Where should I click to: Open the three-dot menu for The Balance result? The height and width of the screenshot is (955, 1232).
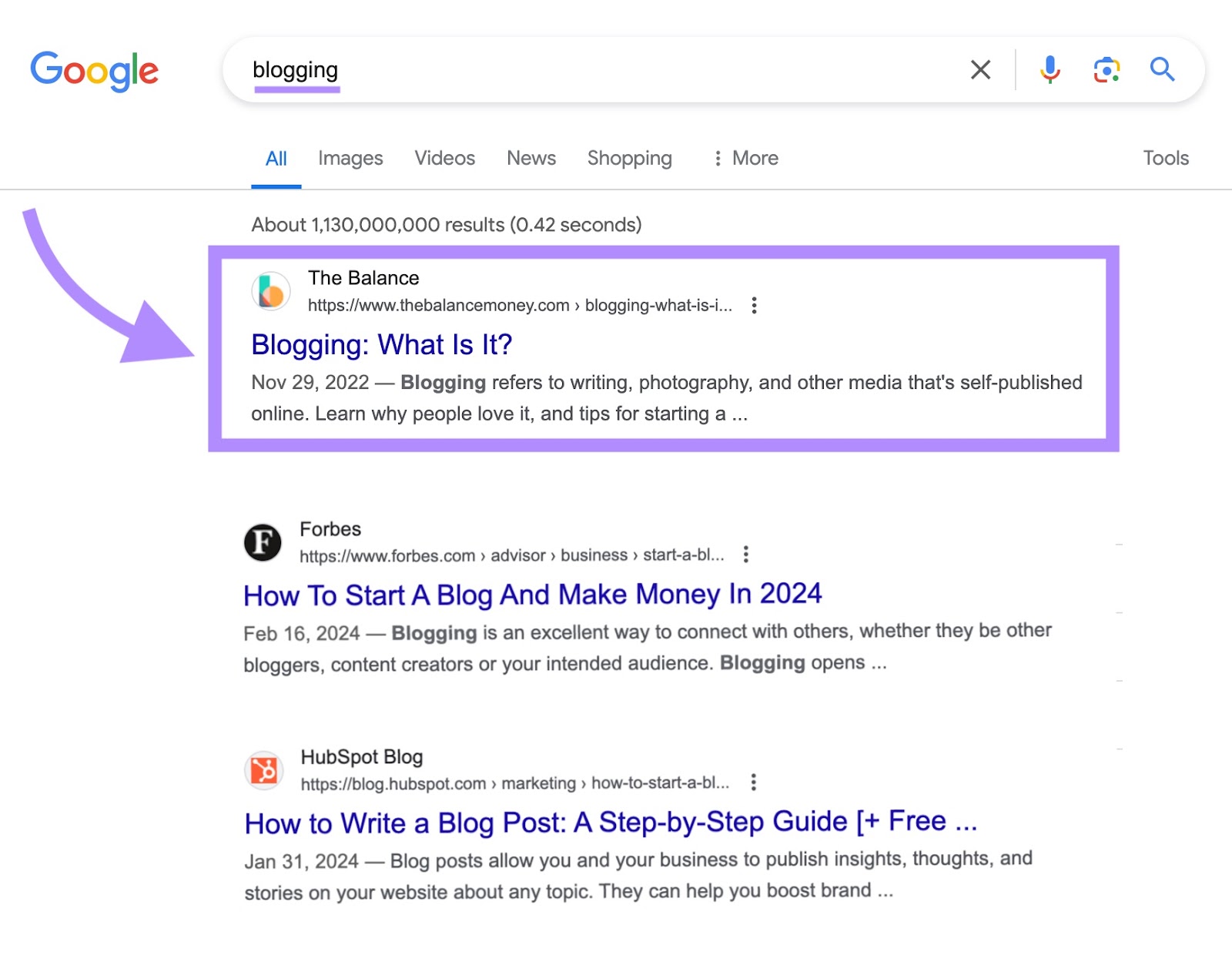pyautogui.click(x=754, y=305)
